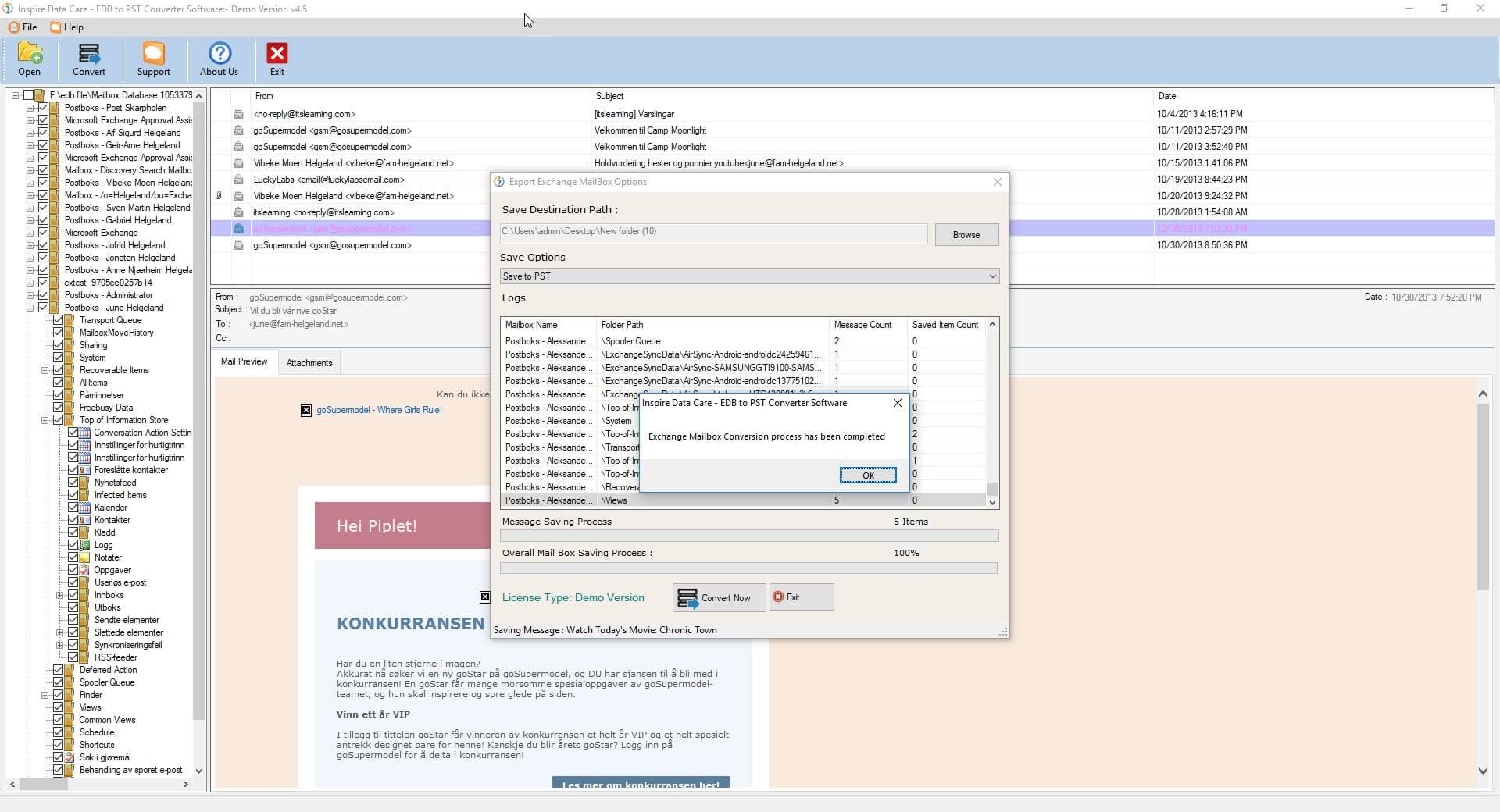Click the Convert Now button icon
Image resolution: width=1500 pixels, height=812 pixels.
pos(687,598)
